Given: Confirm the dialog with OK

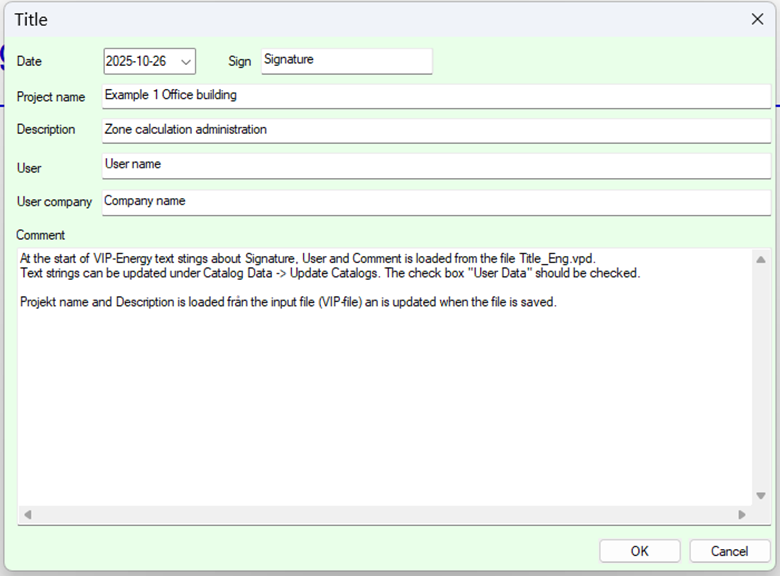Looking at the screenshot, I should pos(639,551).
